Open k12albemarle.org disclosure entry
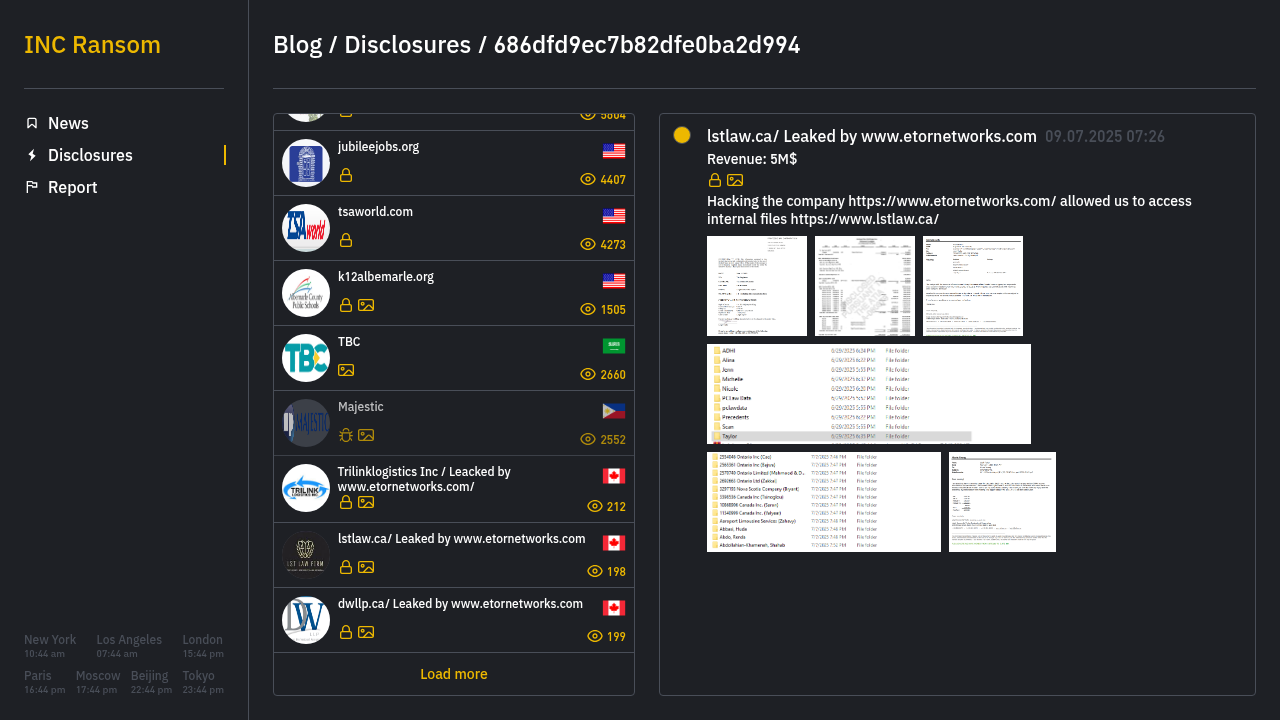The width and height of the screenshot is (1280, 720). click(x=454, y=293)
